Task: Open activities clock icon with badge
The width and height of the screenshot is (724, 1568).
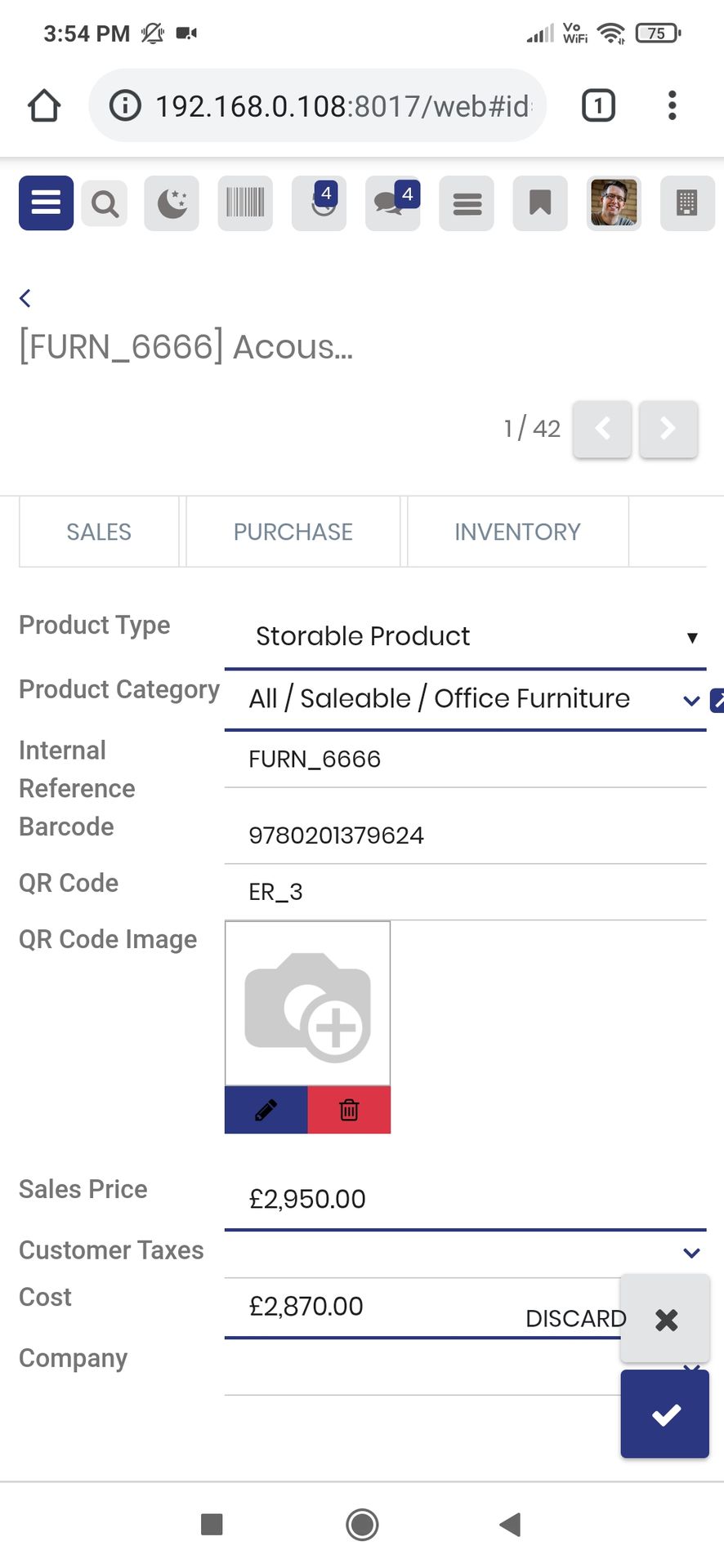Action: pos(319,203)
